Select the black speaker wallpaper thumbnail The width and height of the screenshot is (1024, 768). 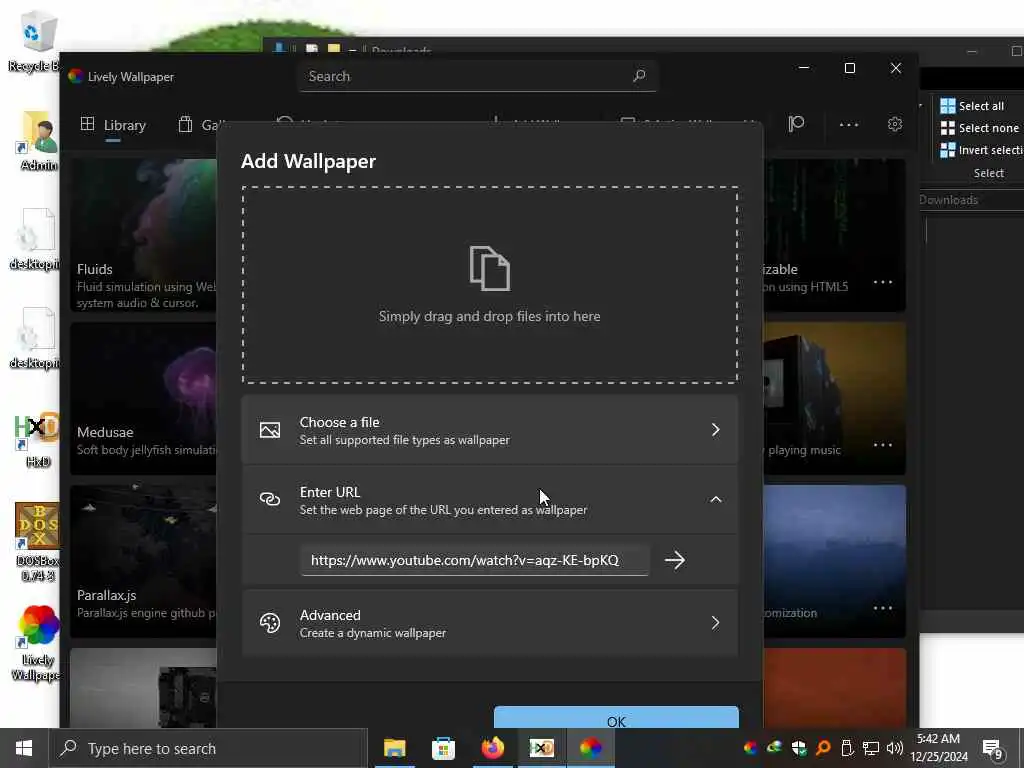[x=835, y=398]
